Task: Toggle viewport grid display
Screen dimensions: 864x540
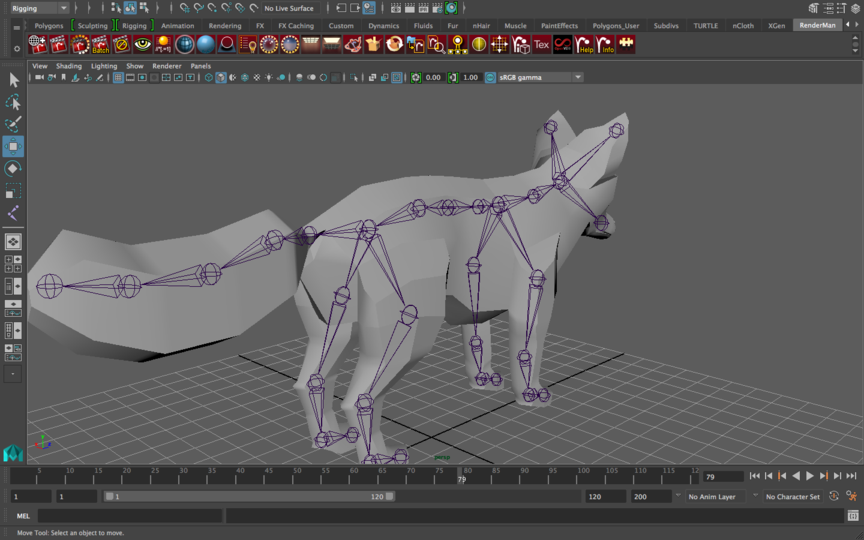Action: point(118,78)
